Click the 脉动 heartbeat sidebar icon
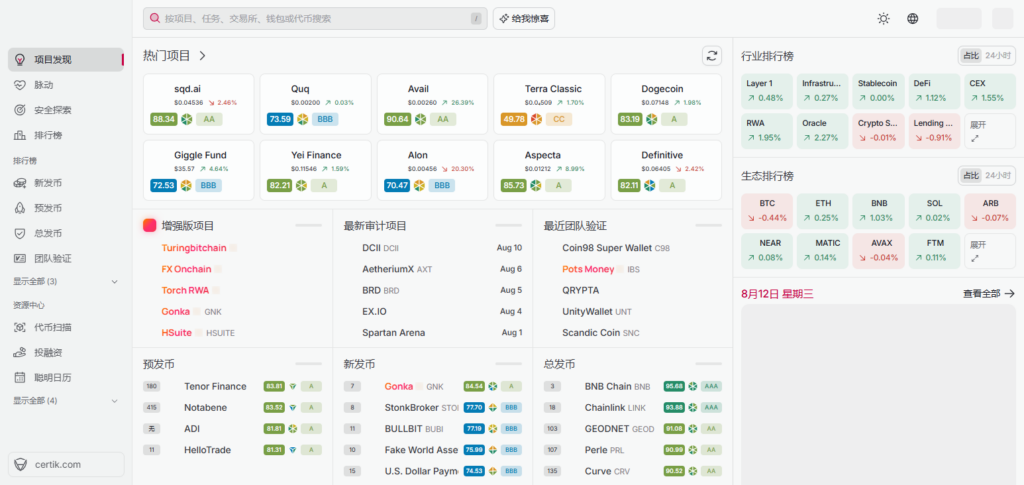Viewport: 1024px width, 485px height. (x=20, y=85)
